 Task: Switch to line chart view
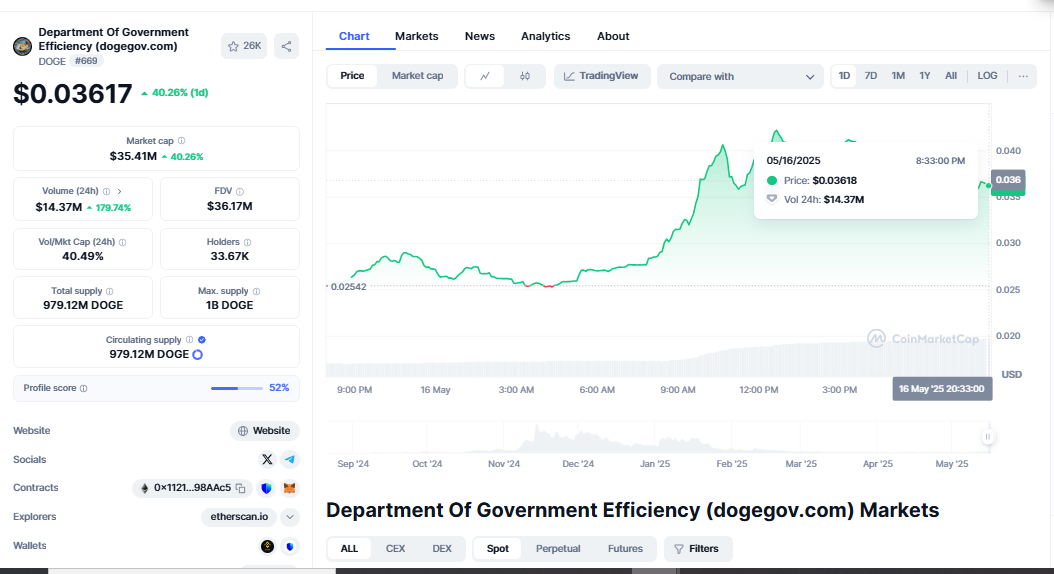click(485, 76)
